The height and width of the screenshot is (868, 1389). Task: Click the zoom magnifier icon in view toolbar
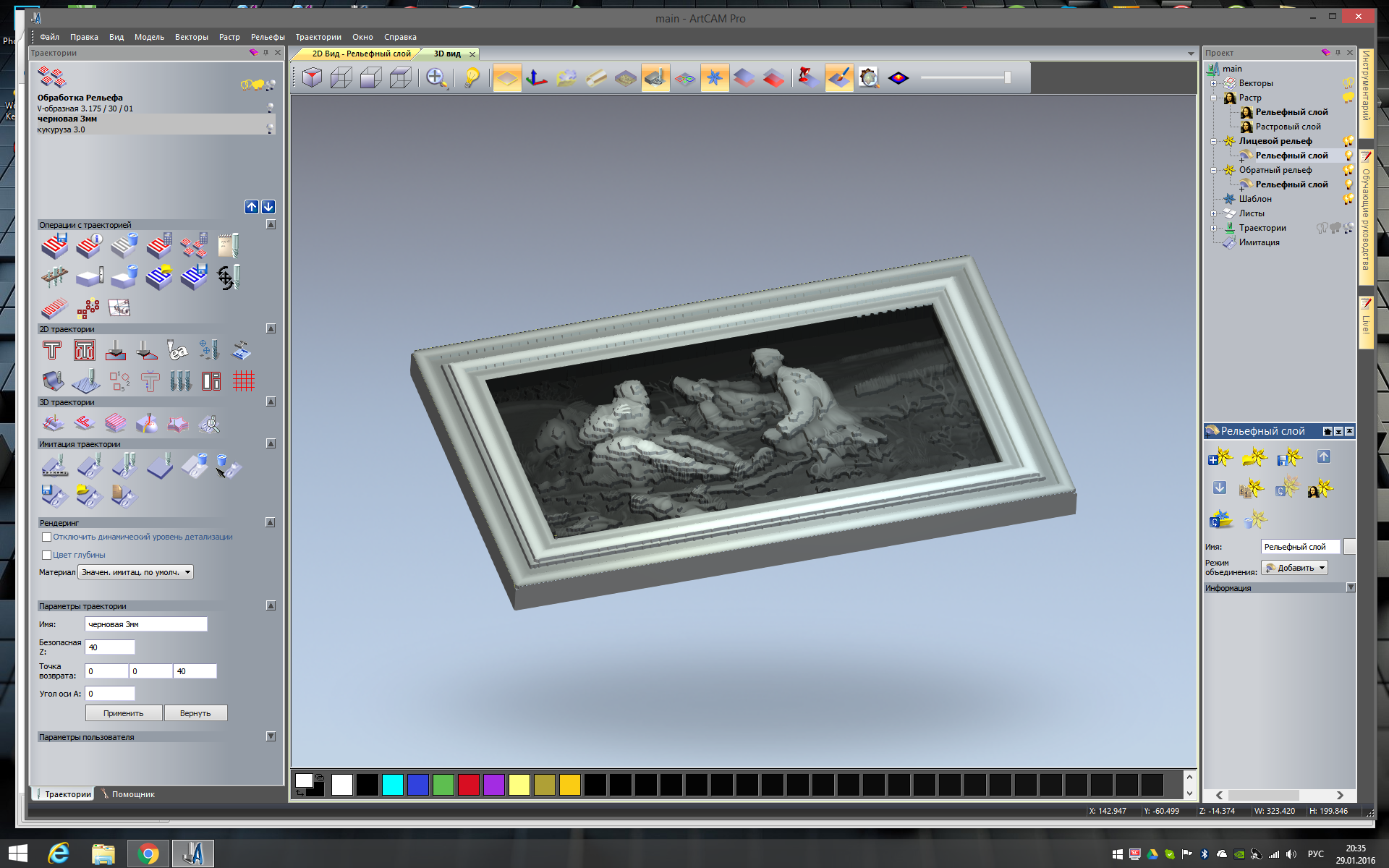click(436, 77)
